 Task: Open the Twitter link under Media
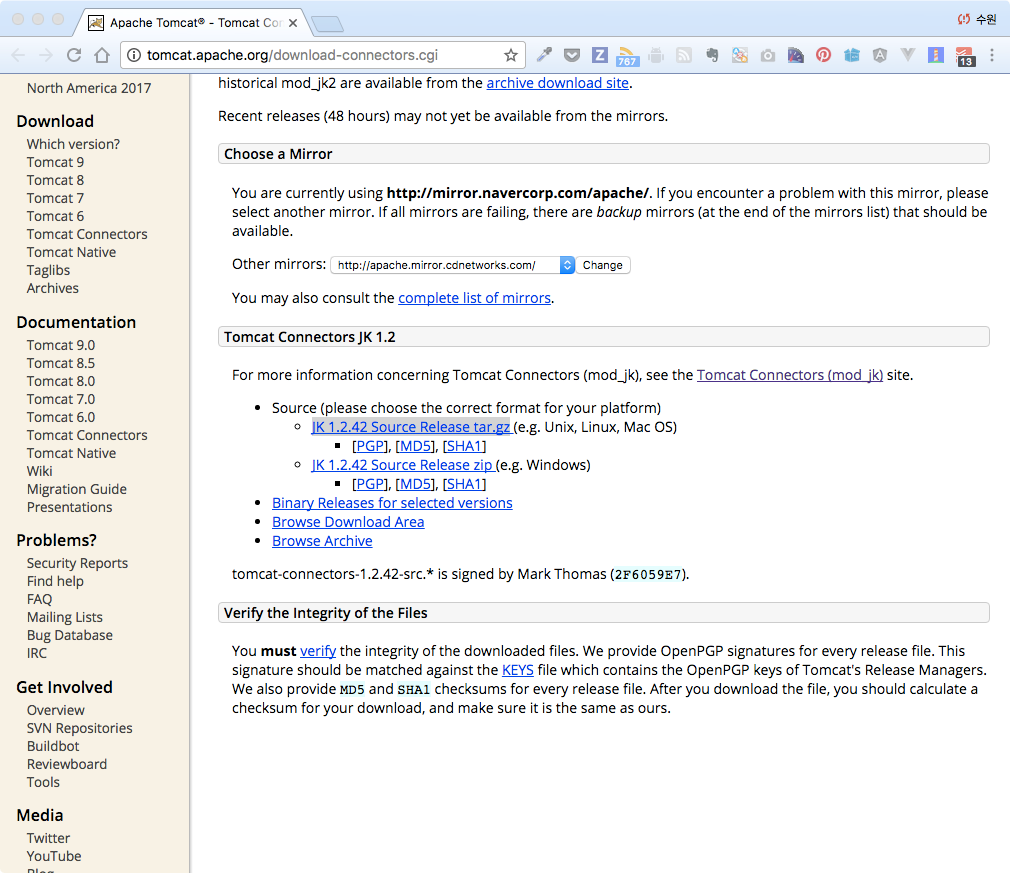pos(48,838)
